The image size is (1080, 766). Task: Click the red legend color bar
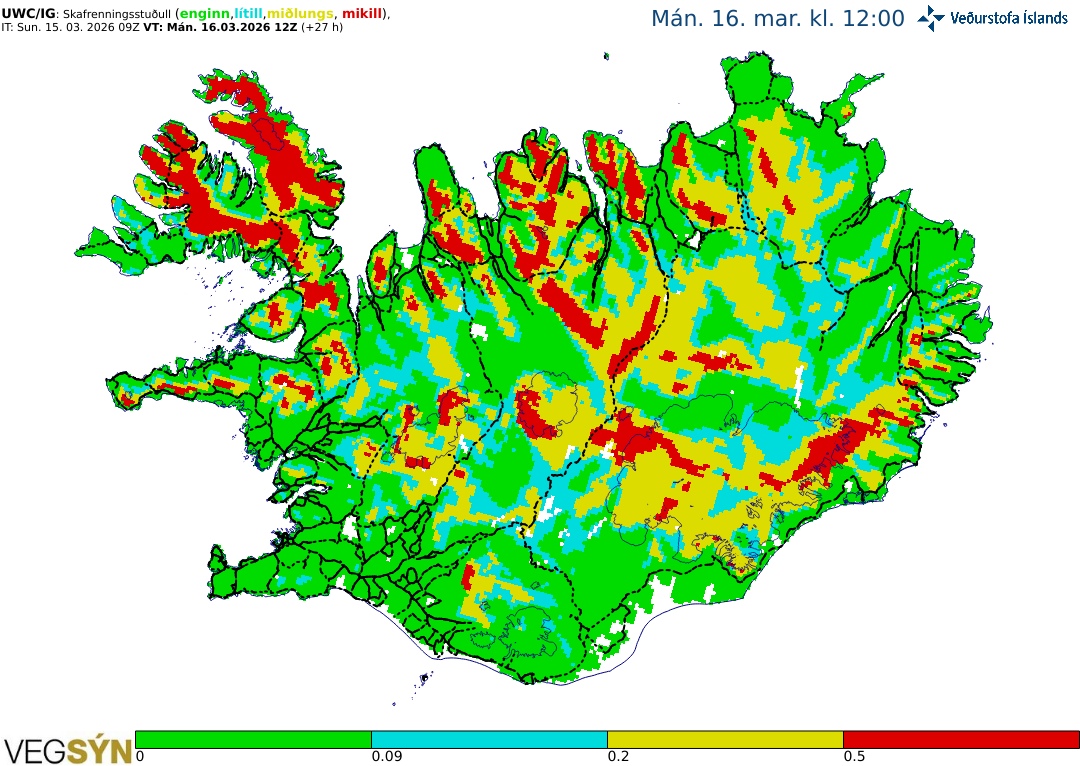click(x=962, y=740)
